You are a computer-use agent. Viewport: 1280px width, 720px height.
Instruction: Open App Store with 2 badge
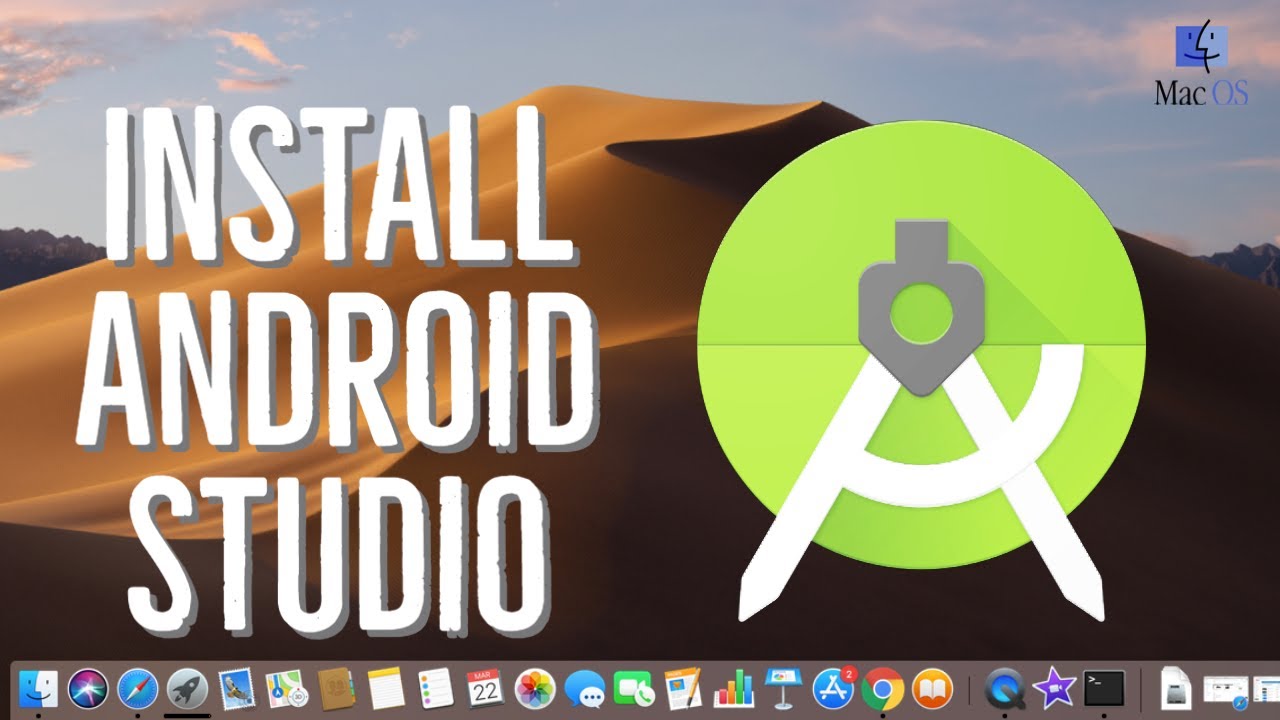833,688
